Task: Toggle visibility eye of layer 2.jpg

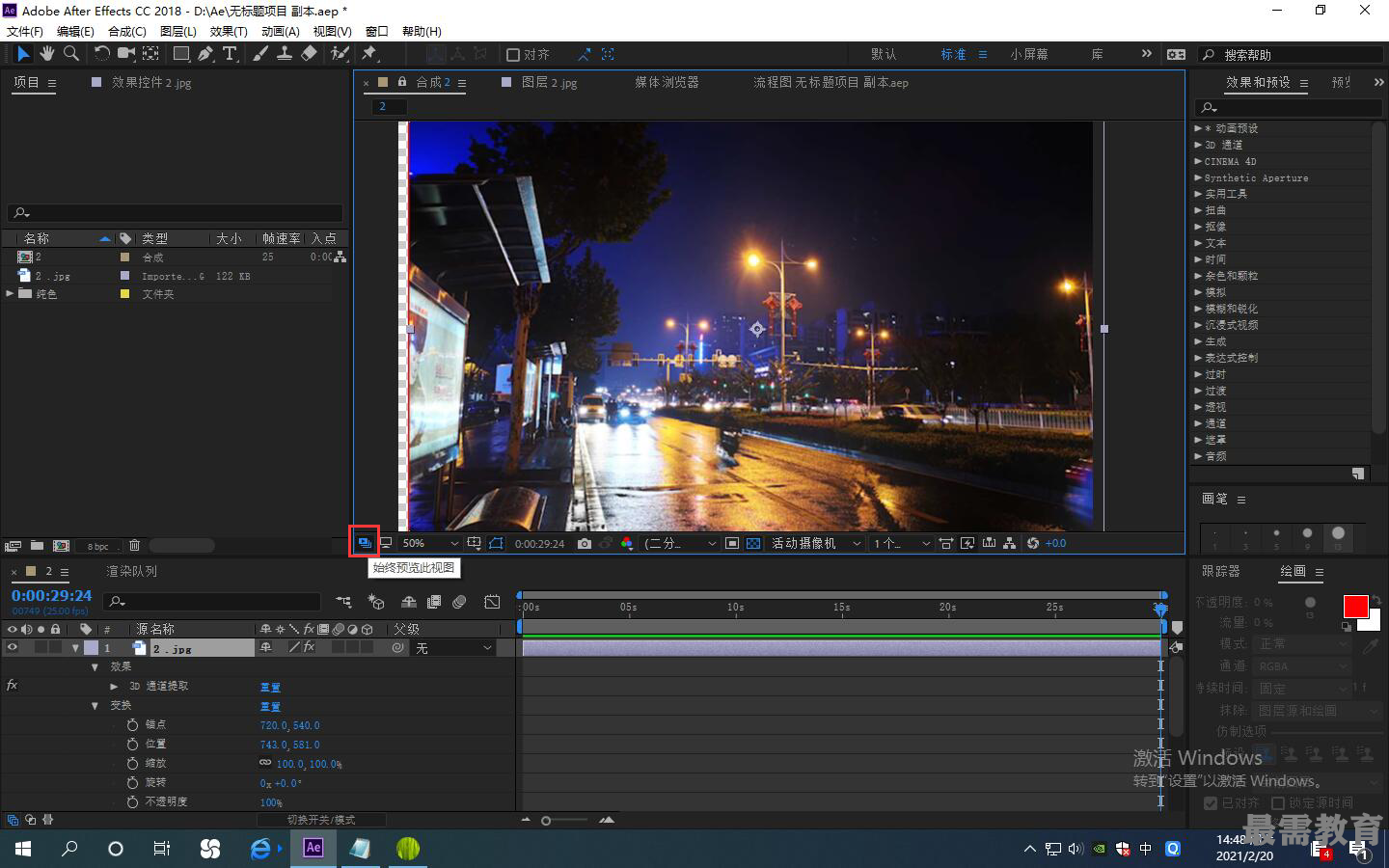Action: pos(13,648)
